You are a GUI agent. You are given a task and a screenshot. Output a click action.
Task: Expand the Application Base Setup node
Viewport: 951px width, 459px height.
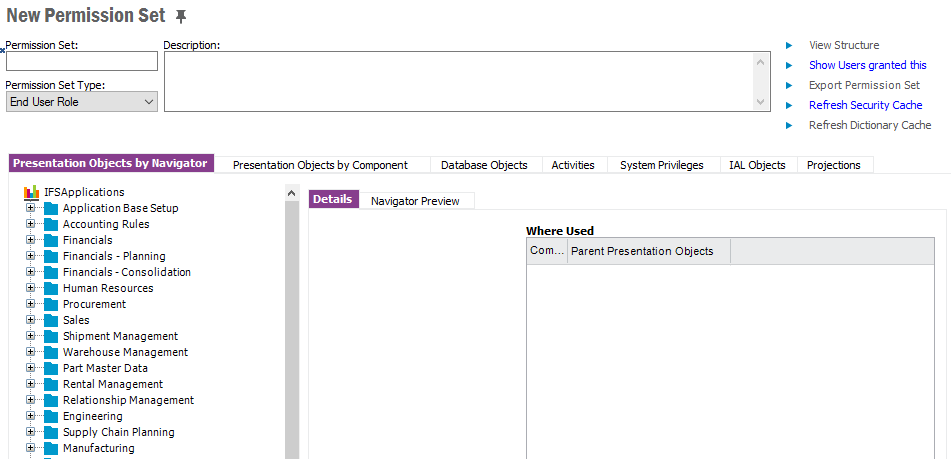pos(31,208)
